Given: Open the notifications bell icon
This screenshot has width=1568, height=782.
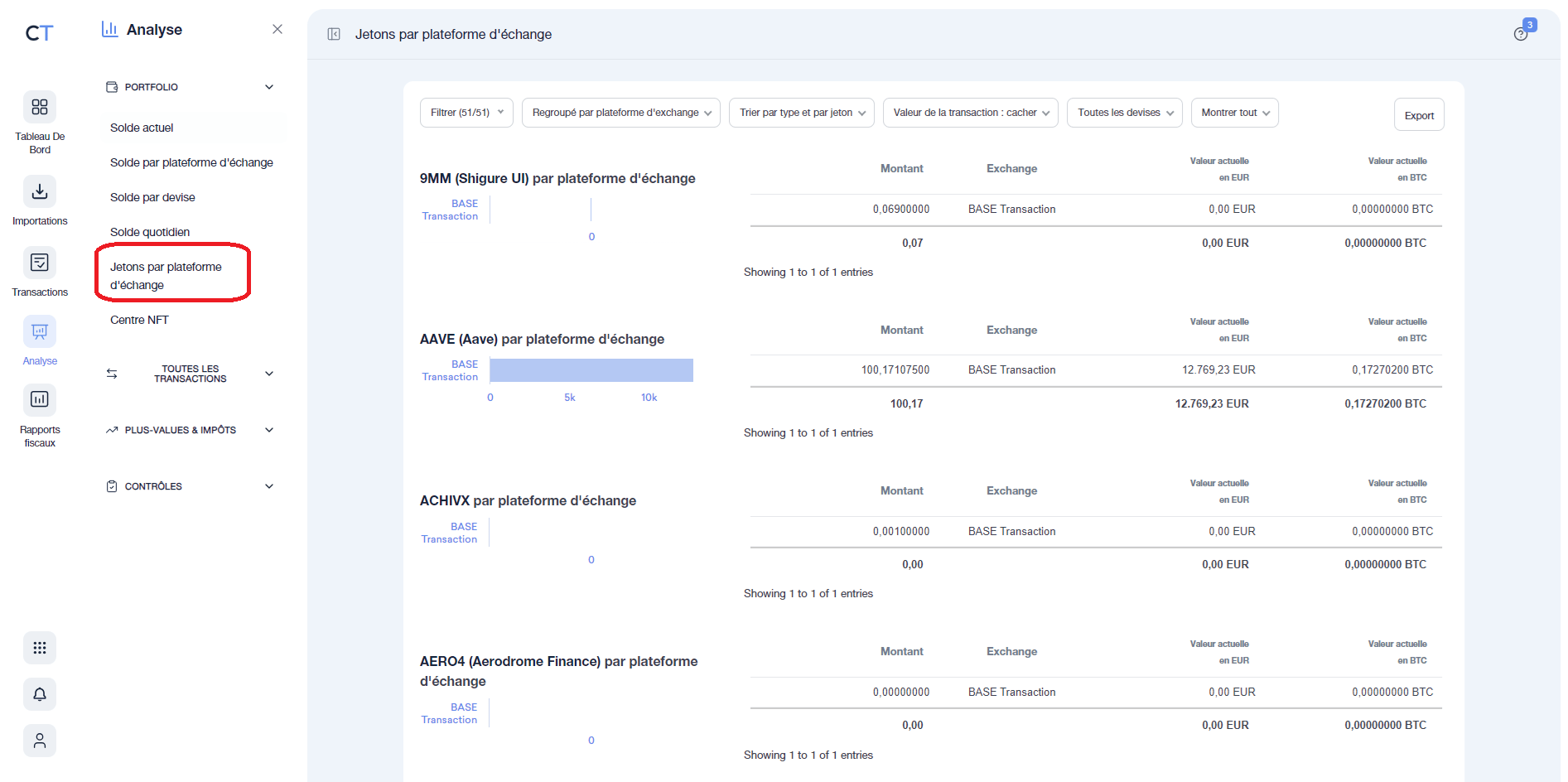Looking at the screenshot, I should pyautogui.click(x=39, y=694).
